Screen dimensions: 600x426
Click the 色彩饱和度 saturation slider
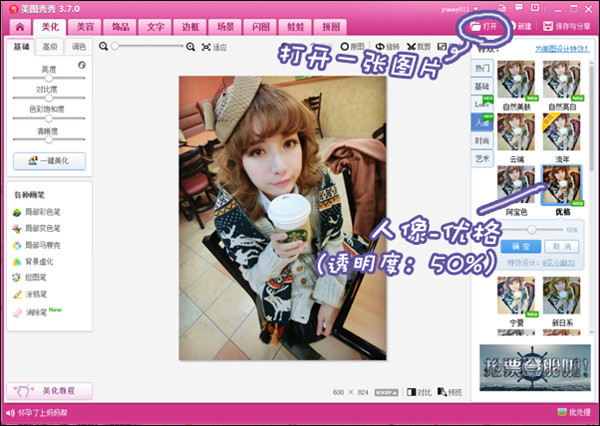pyautogui.click(x=49, y=118)
